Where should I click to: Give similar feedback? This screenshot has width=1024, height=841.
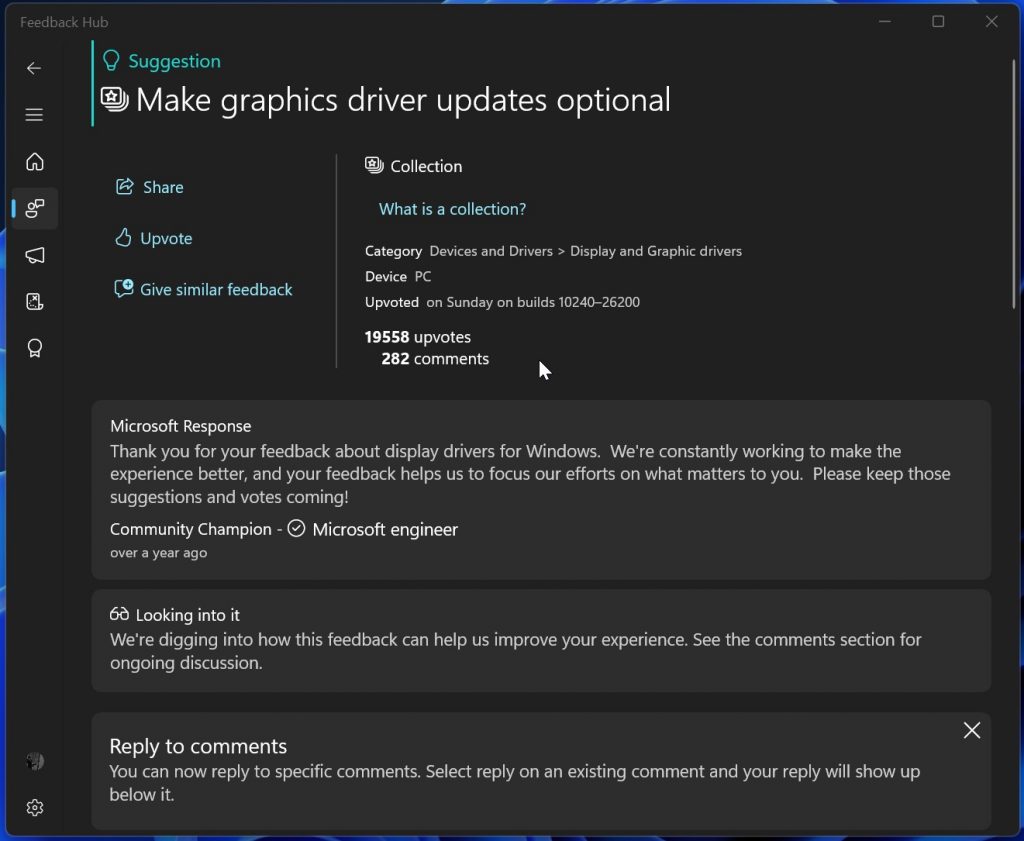(x=204, y=289)
